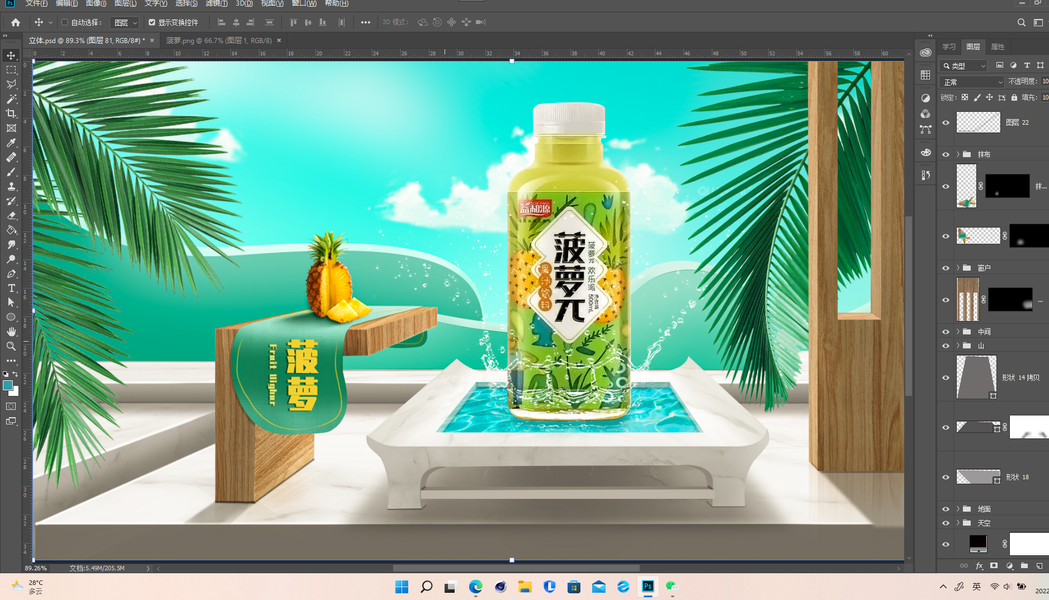The height and width of the screenshot is (600, 1049).
Task: Click the add layer style fx icon
Action: (x=979, y=566)
